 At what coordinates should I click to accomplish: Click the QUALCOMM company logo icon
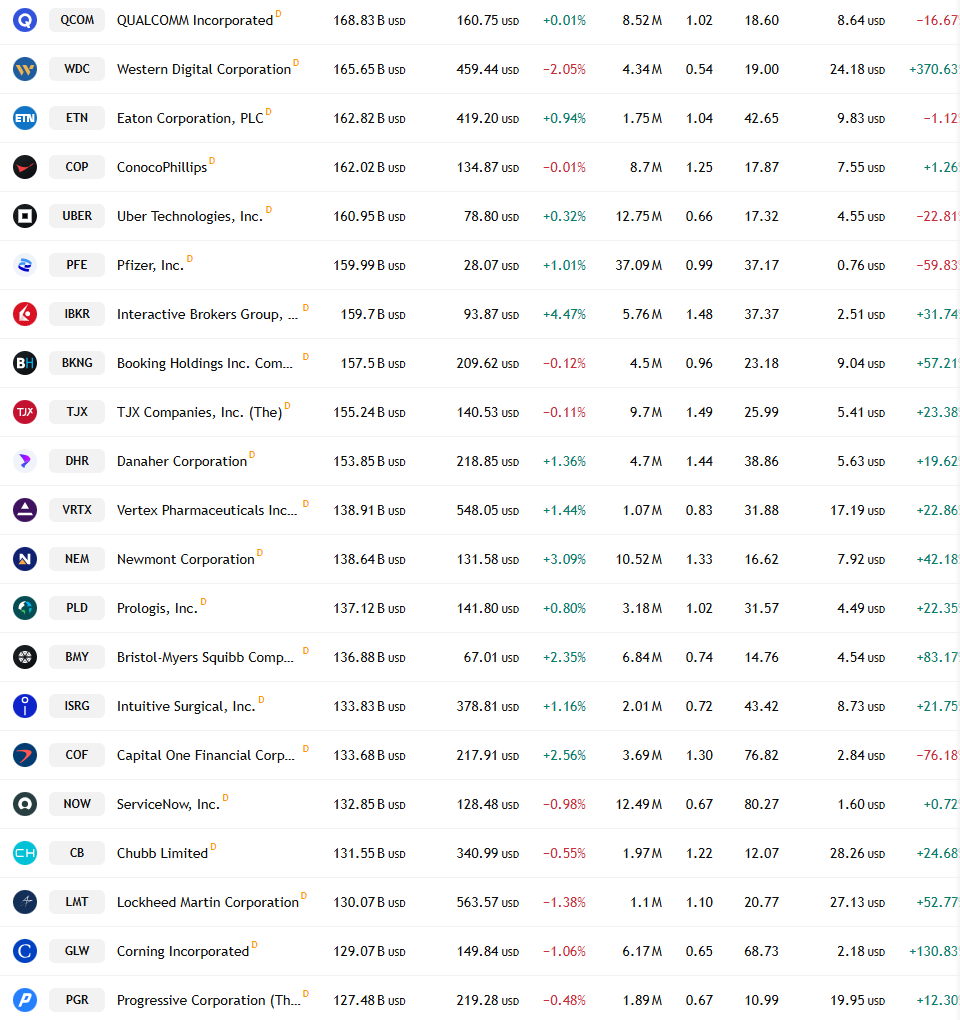click(25, 20)
